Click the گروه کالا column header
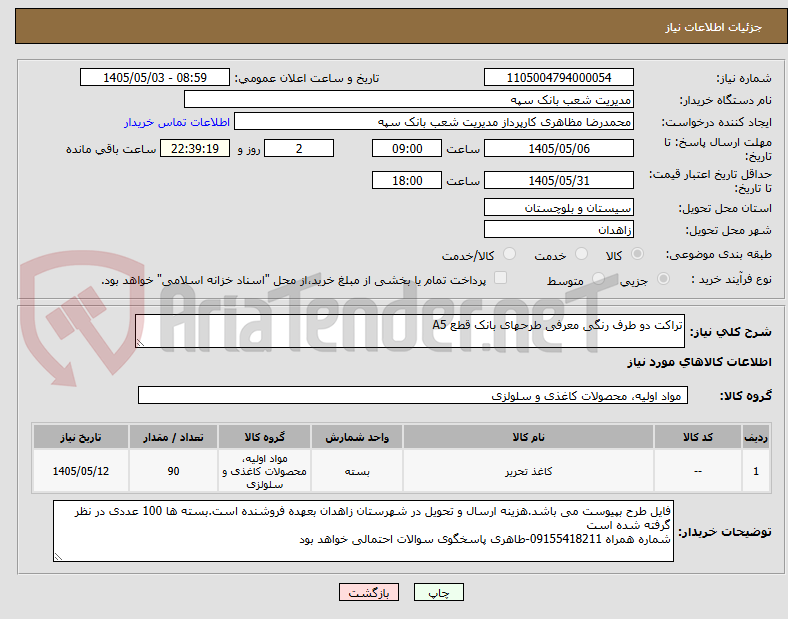This screenshot has height=619, width=788. coord(264,437)
